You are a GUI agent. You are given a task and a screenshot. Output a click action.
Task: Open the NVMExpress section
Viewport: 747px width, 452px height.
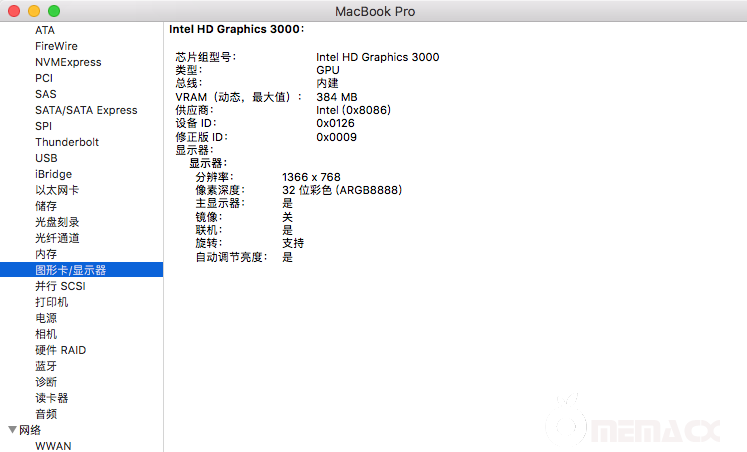(x=68, y=62)
